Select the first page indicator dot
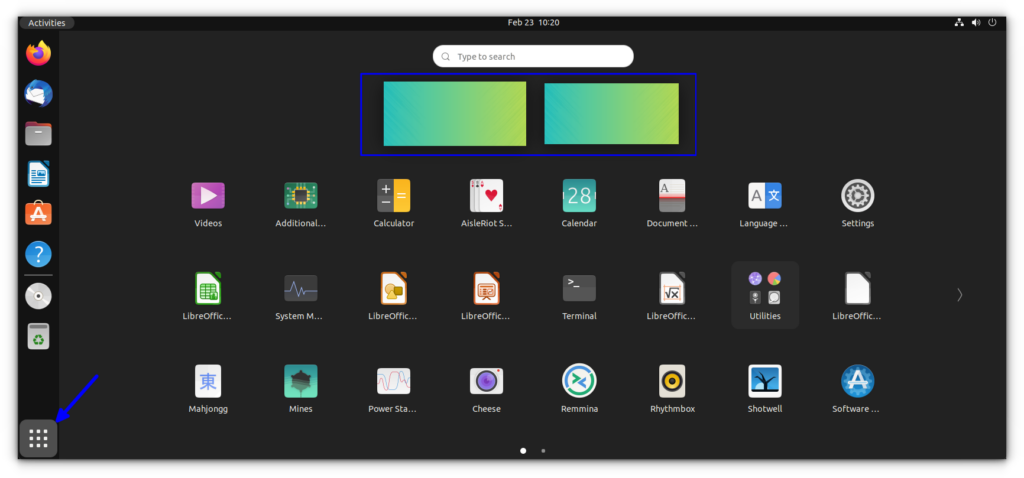 pyautogui.click(x=523, y=451)
